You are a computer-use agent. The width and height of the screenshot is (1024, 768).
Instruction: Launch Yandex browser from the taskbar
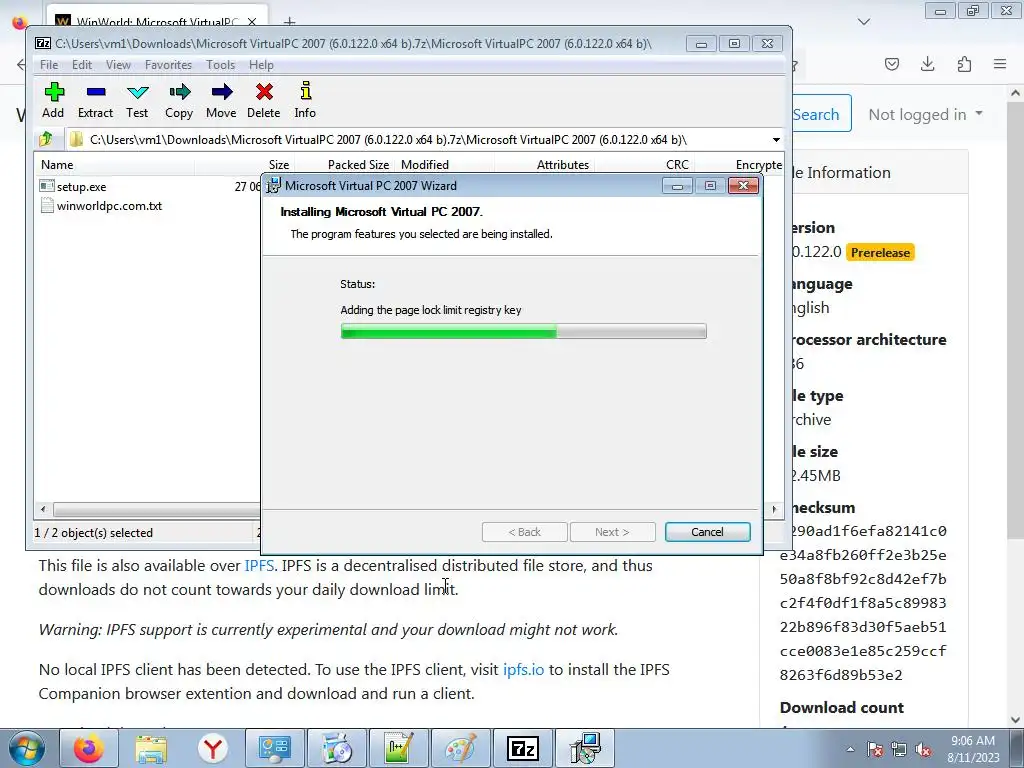[212, 748]
